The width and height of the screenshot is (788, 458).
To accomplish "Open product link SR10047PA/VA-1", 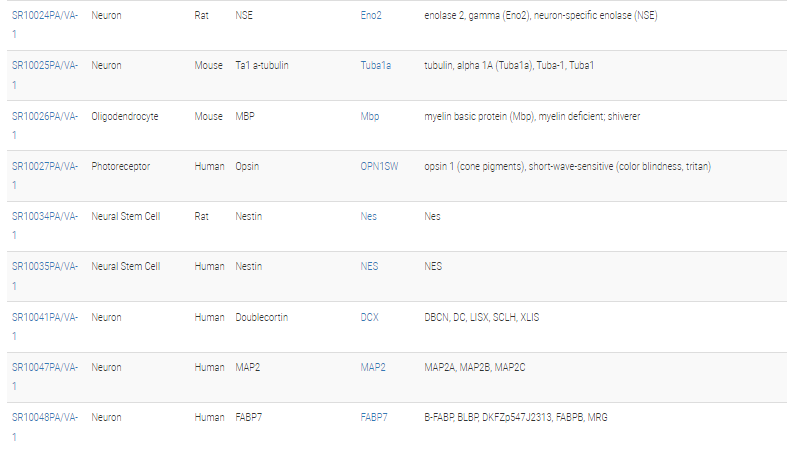I will [x=45, y=377].
